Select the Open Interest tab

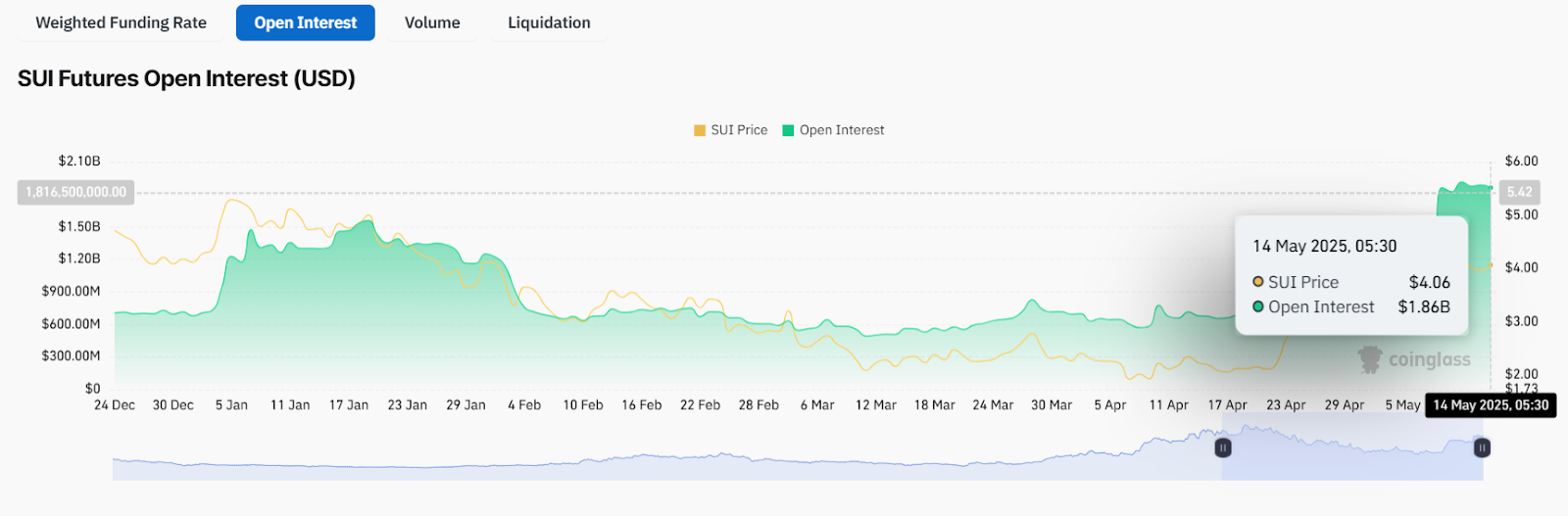tap(305, 23)
